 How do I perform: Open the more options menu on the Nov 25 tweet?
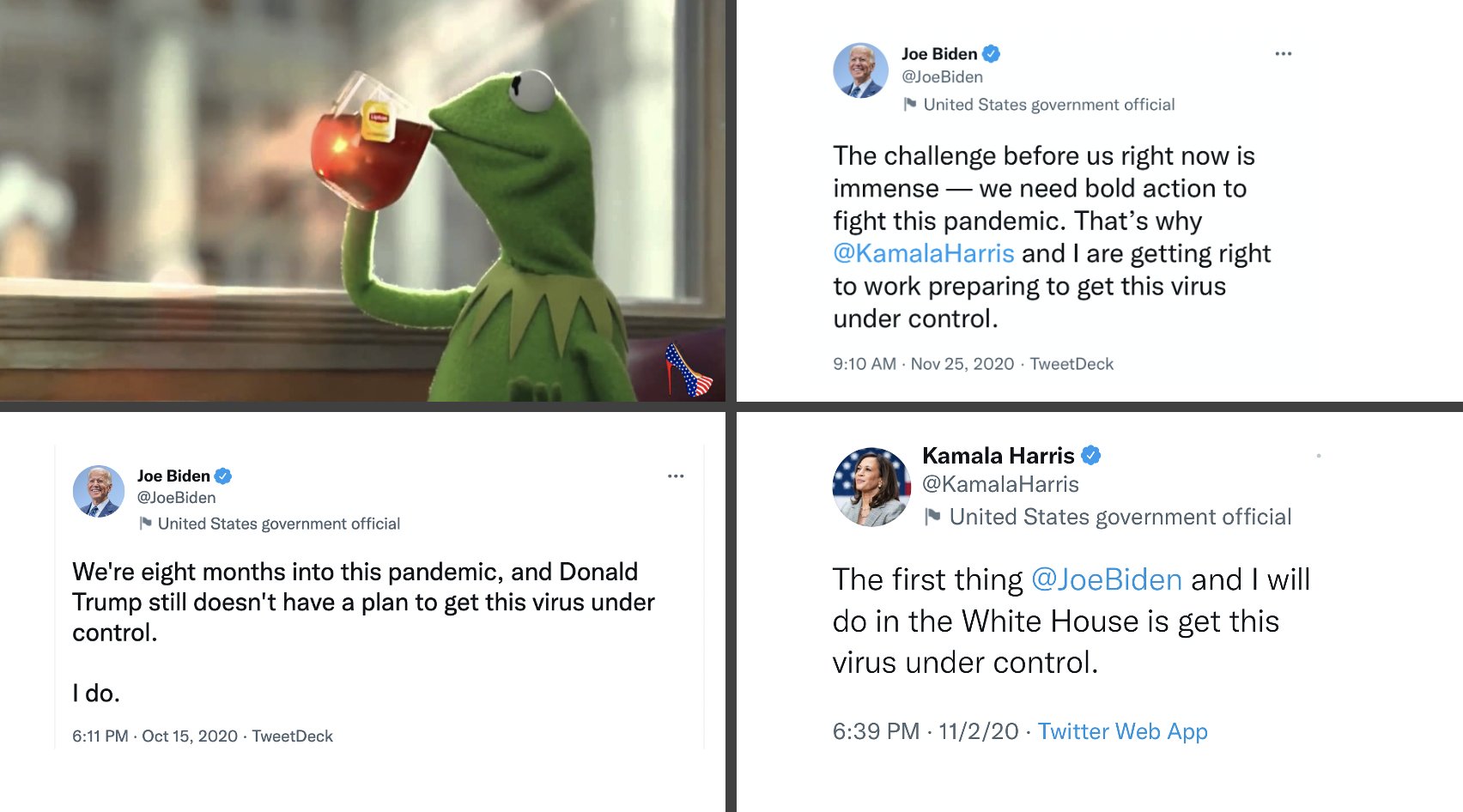1283,54
